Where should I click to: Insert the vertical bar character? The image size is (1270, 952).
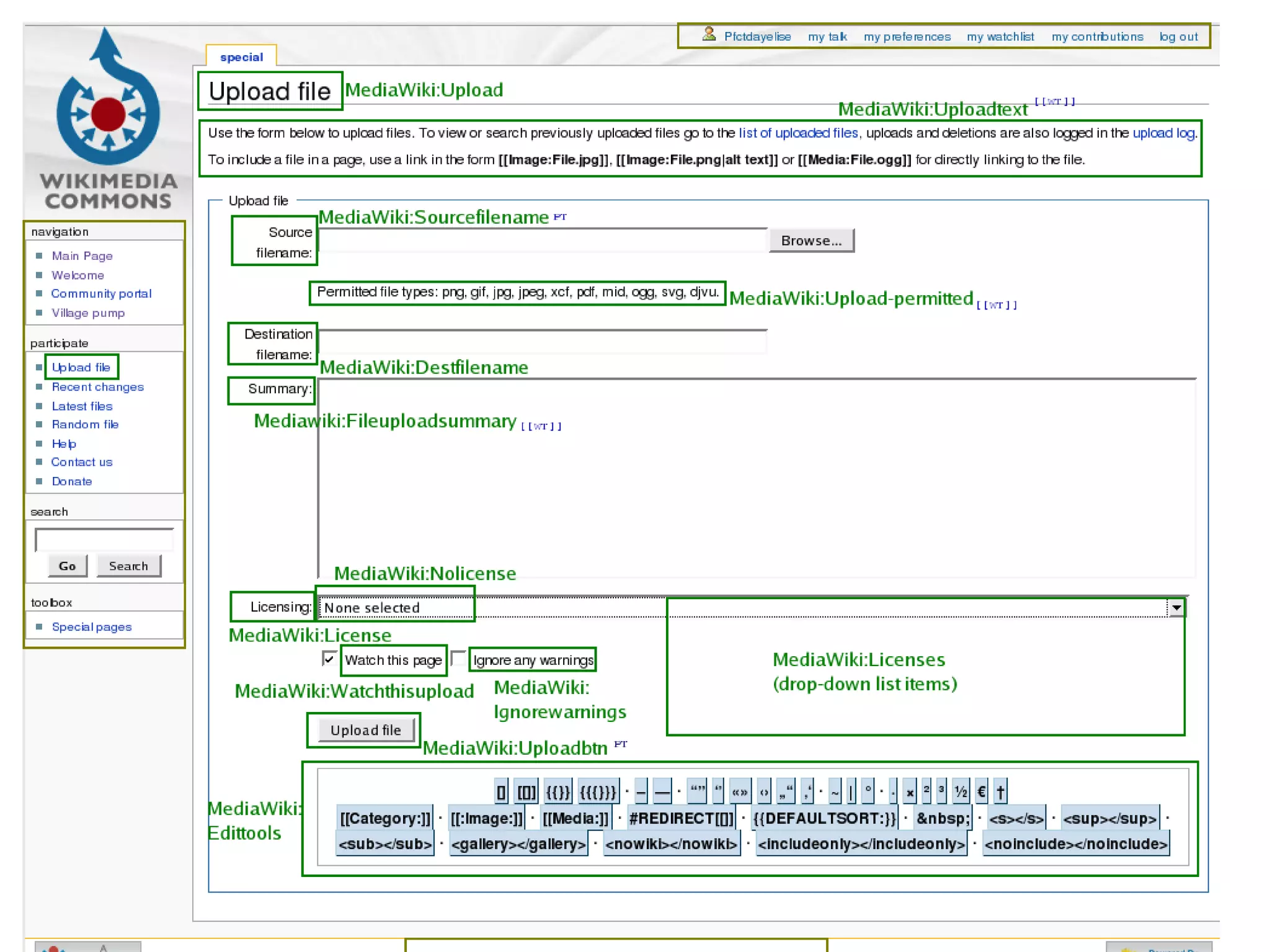click(x=851, y=792)
